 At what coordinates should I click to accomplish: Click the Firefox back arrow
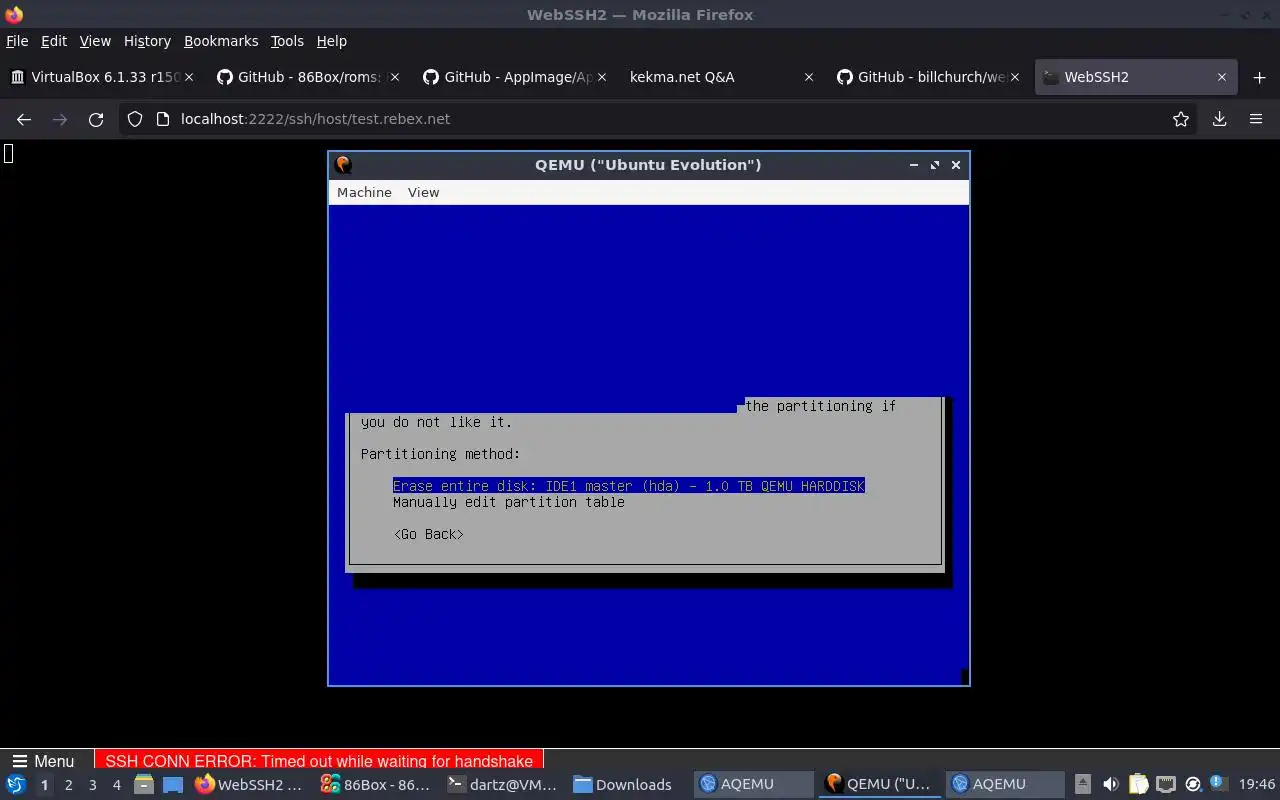(24, 119)
